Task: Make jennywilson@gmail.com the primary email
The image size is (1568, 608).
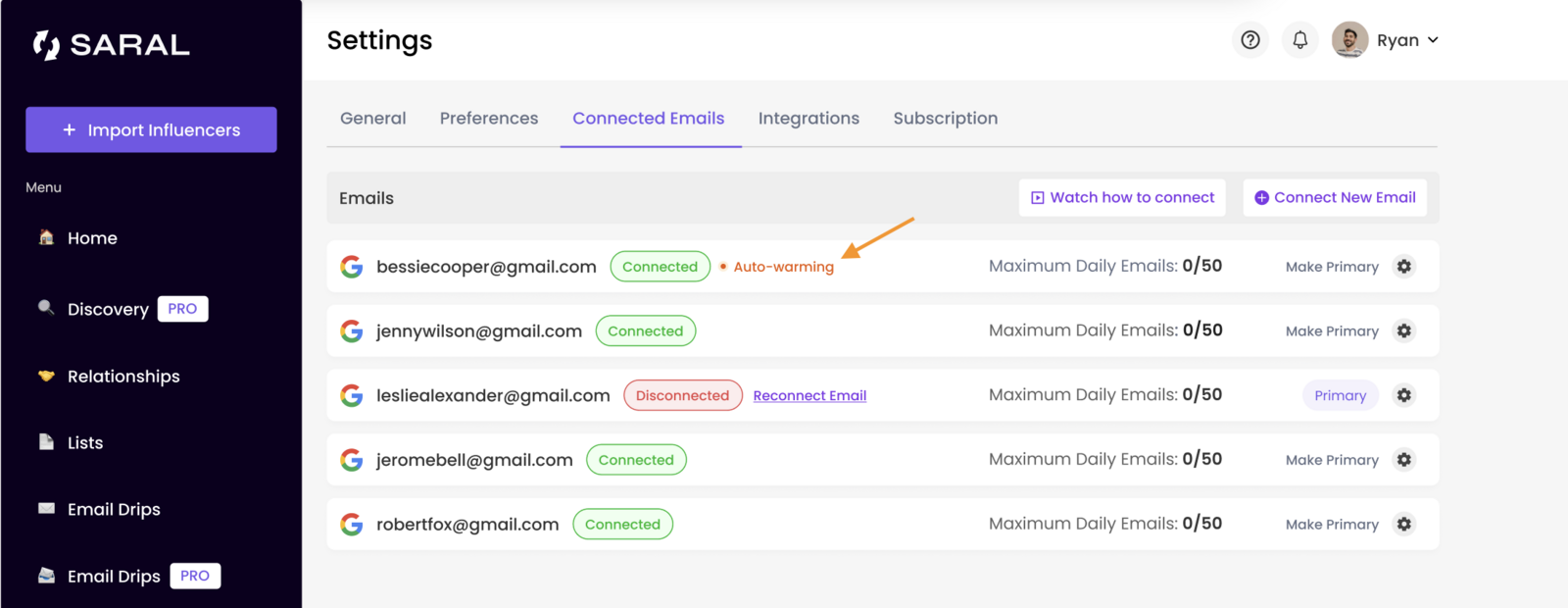Action: coord(1332,331)
